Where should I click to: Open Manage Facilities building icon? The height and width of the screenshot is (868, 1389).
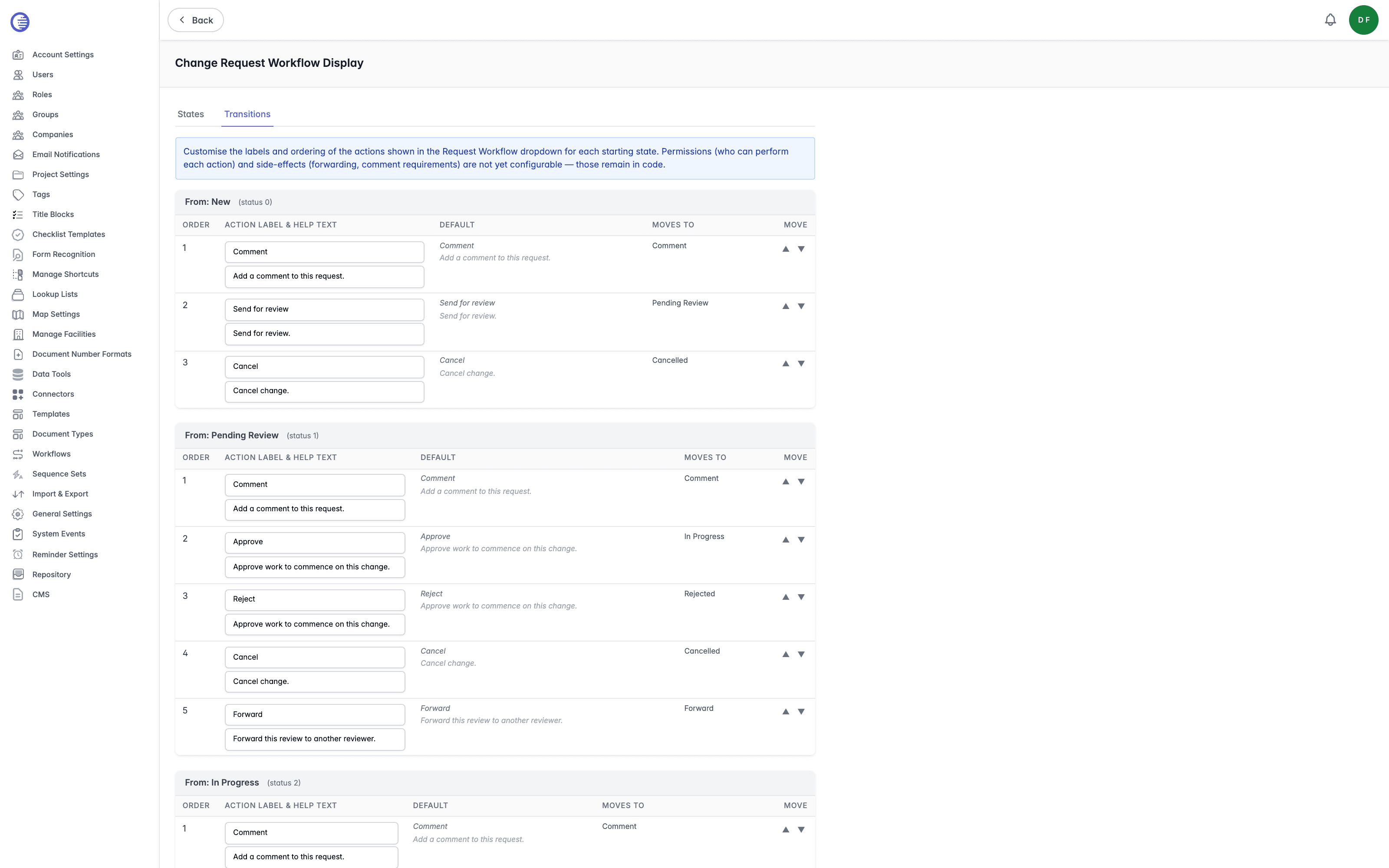[18, 334]
